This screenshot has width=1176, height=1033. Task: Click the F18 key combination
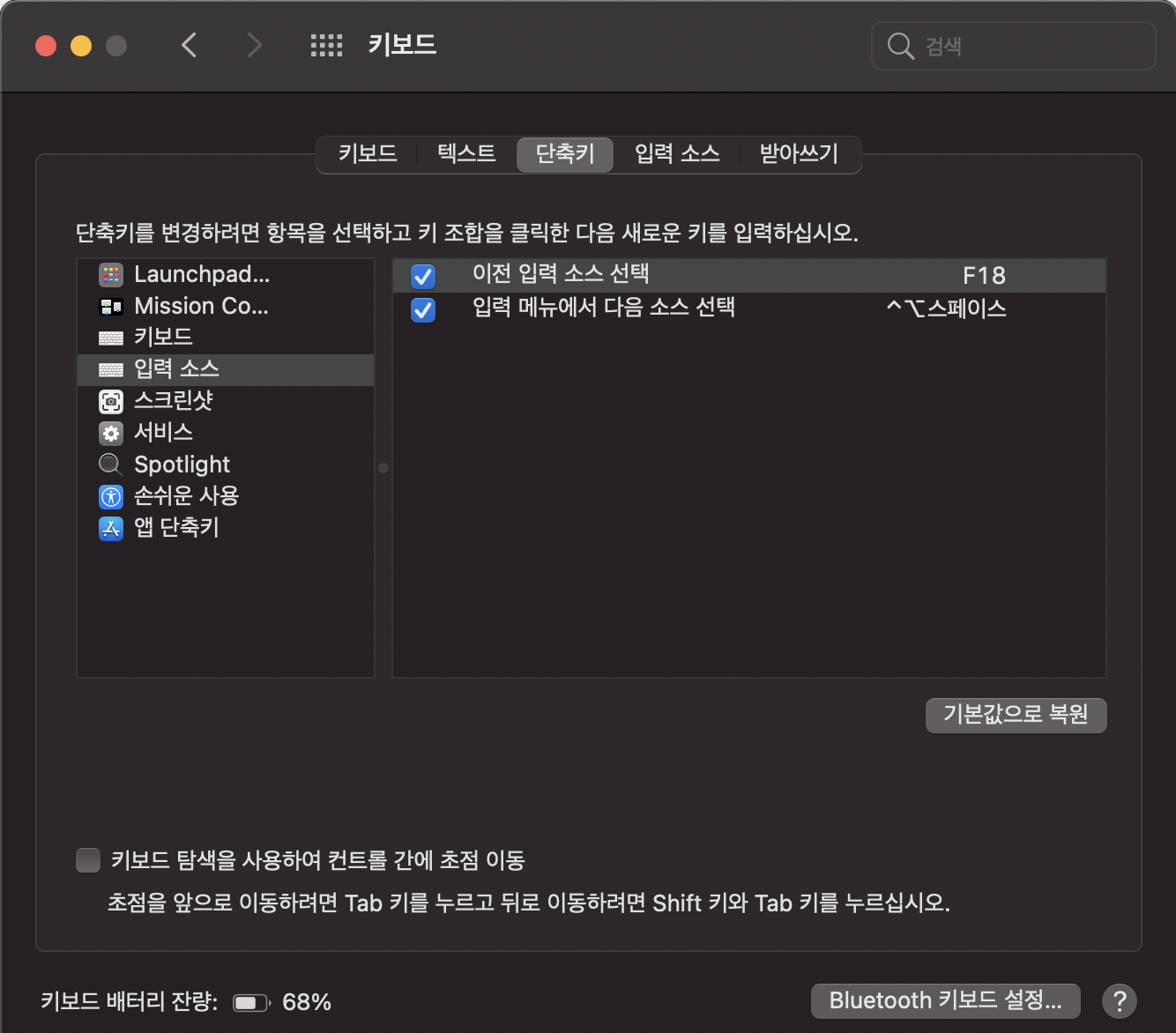984,276
